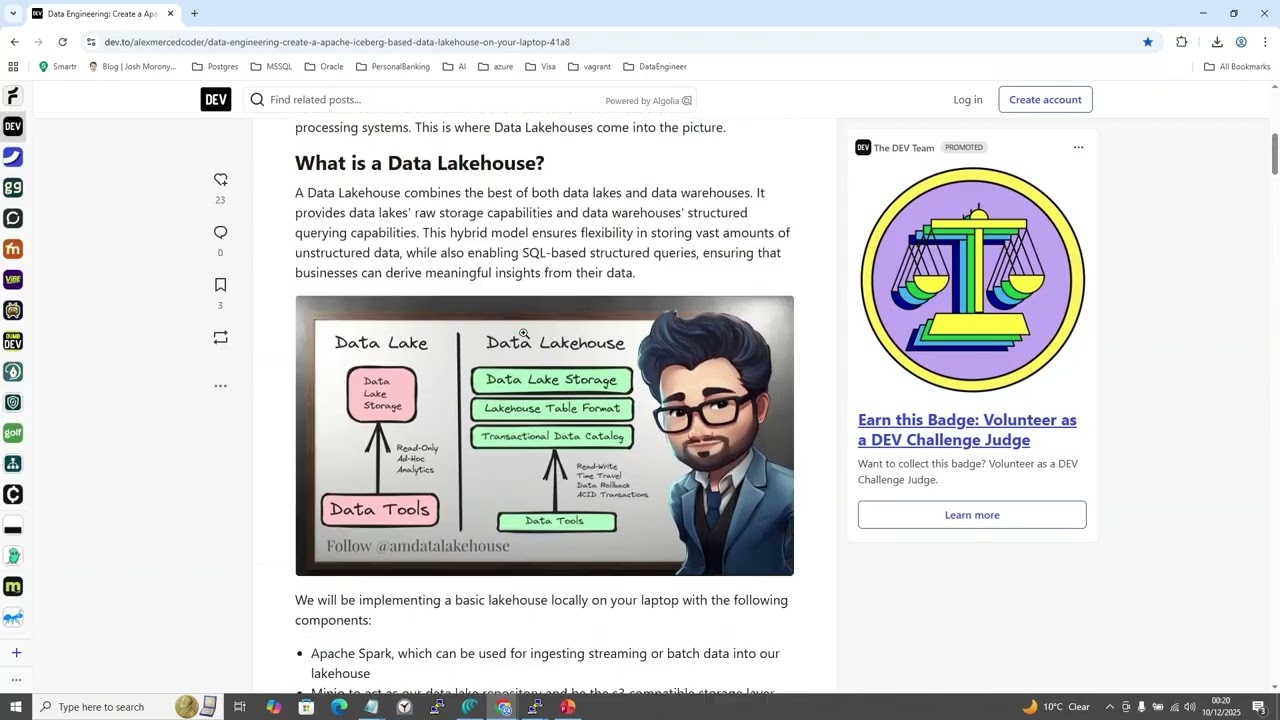Open the AI bookmarks folder
This screenshot has width=1280, height=720.
[x=454, y=67]
